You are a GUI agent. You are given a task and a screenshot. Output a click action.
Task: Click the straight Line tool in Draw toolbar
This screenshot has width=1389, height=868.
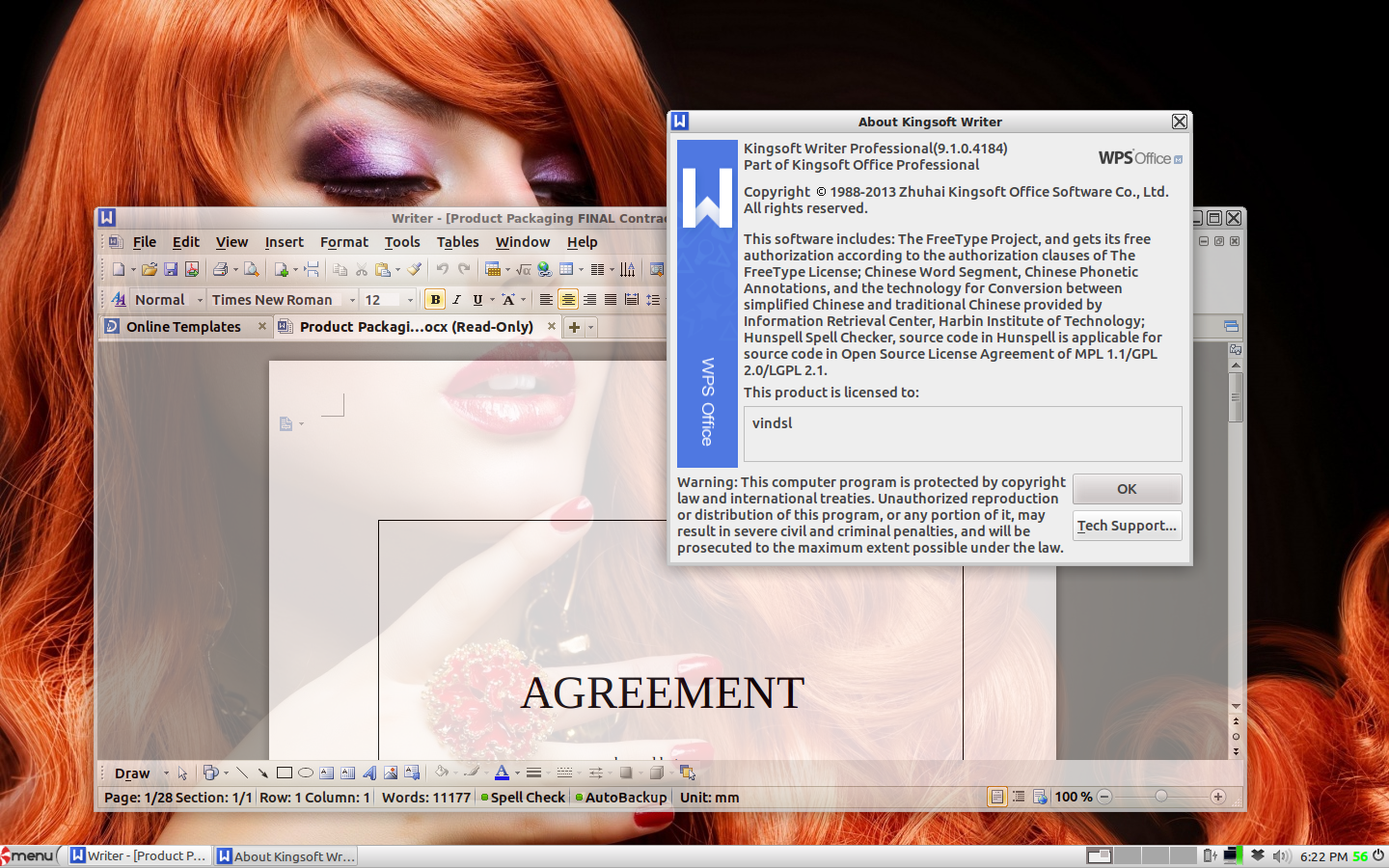tap(242, 773)
